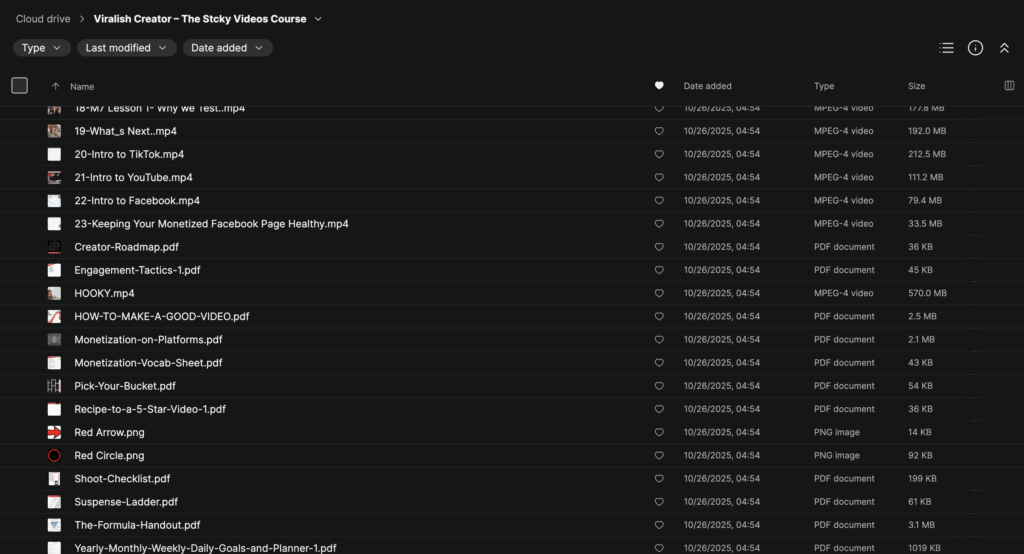This screenshot has height=554, width=1024.
Task: Click the collapse double-chevron icon
Action: pyautogui.click(x=1004, y=48)
